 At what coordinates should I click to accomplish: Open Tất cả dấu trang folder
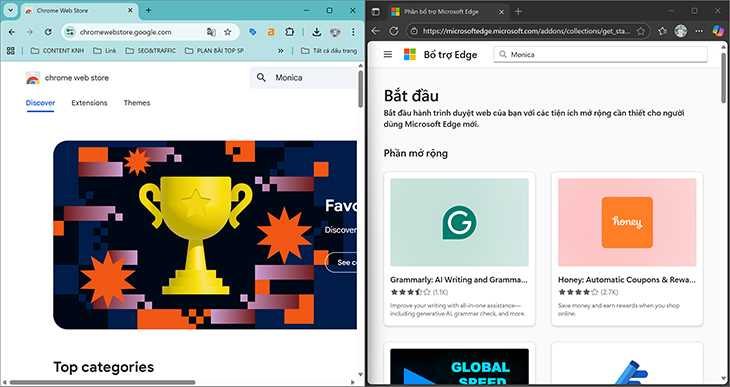pyautogui.click(x=329, y=50)
